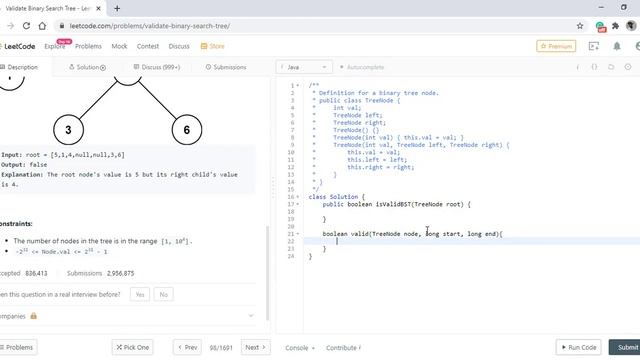Image resolution: width=640 pixels, height=360 pixels.
Task: Go to Prev problem
Action: 187,347
